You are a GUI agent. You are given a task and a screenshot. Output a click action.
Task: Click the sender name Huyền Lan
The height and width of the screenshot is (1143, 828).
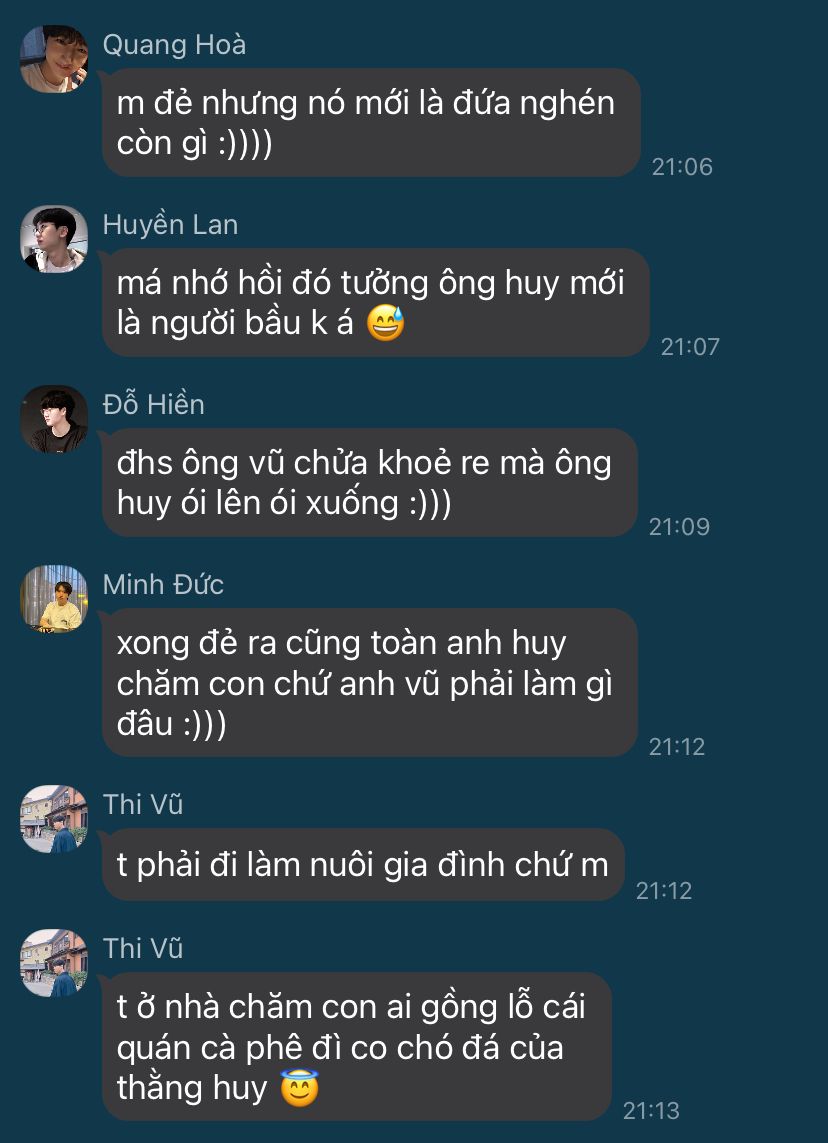171,225
